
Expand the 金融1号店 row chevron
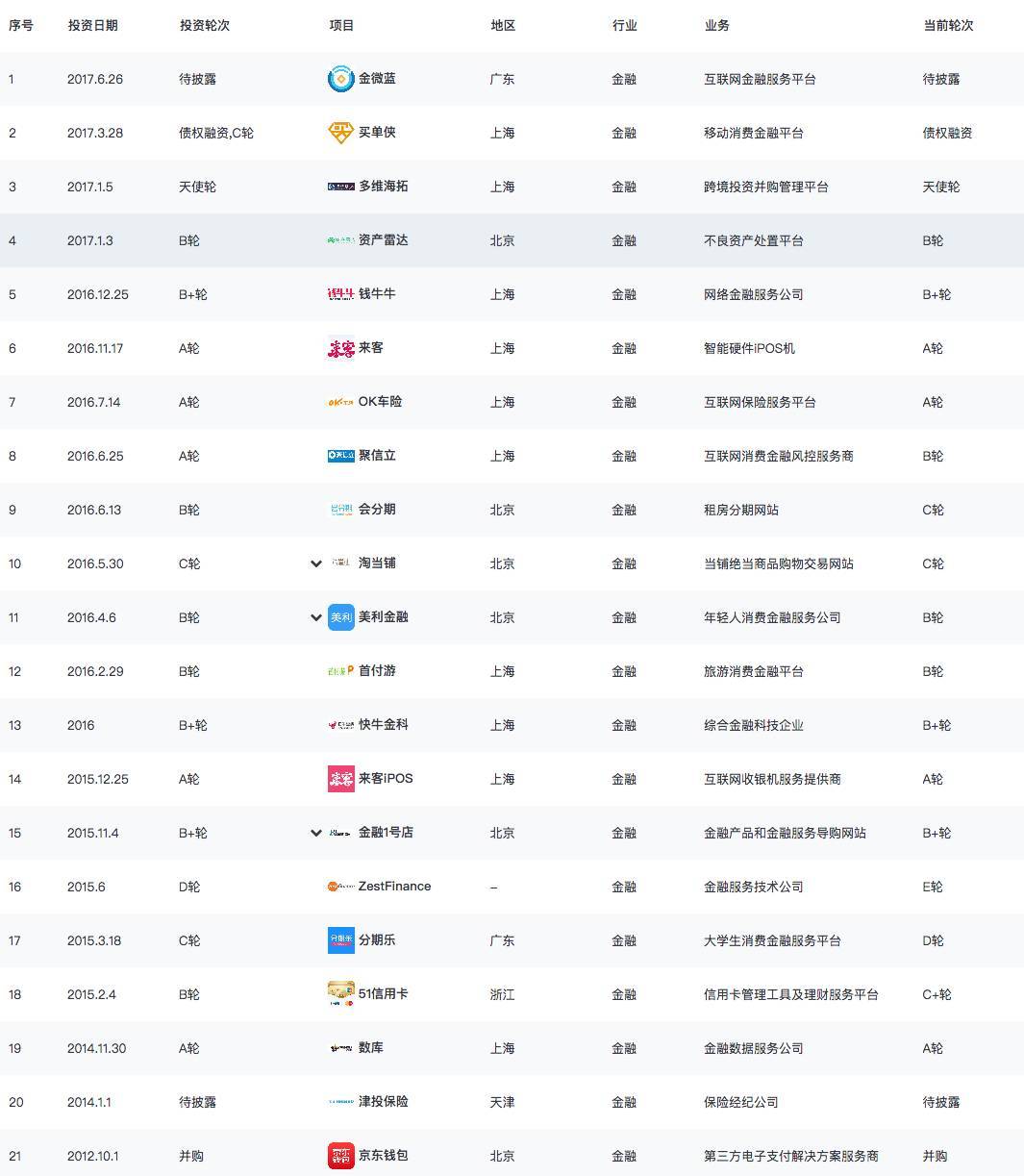coord(315,833)
